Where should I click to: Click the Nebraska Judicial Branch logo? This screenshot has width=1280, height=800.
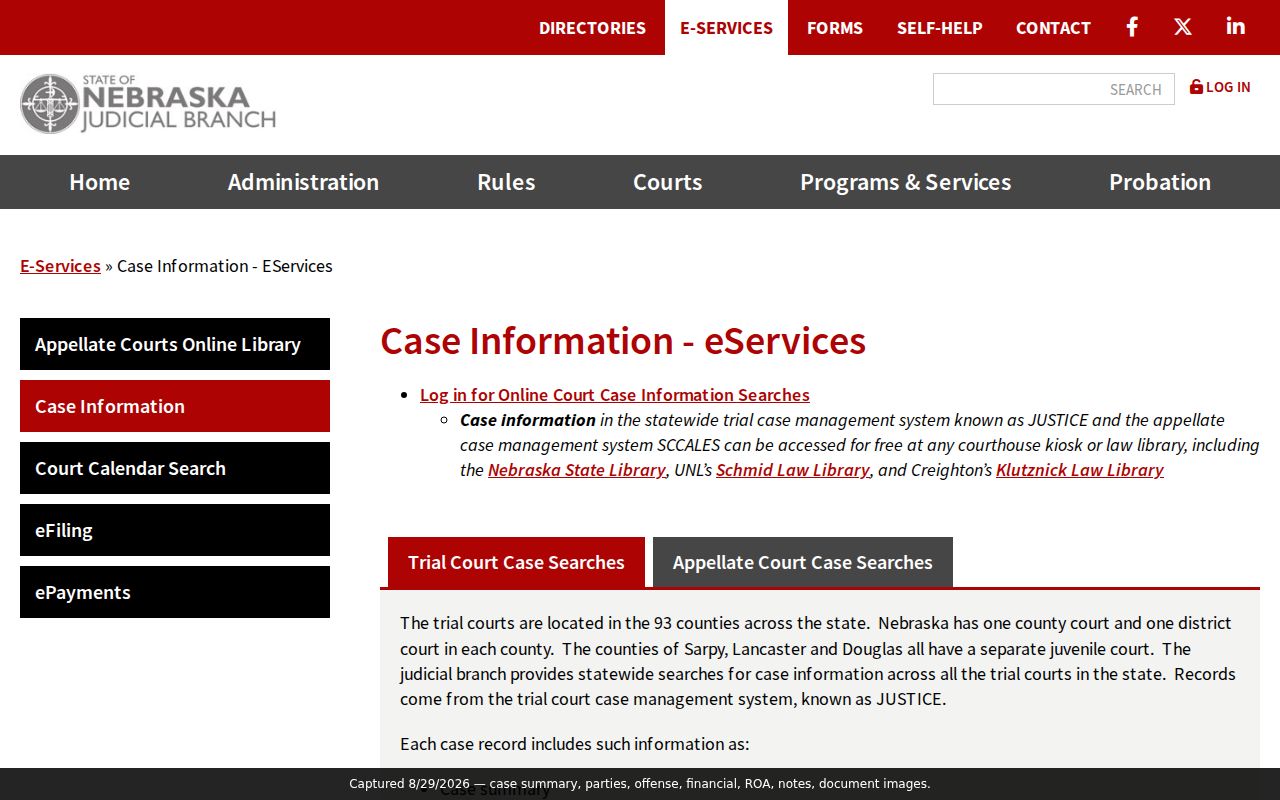pos(148,104)
